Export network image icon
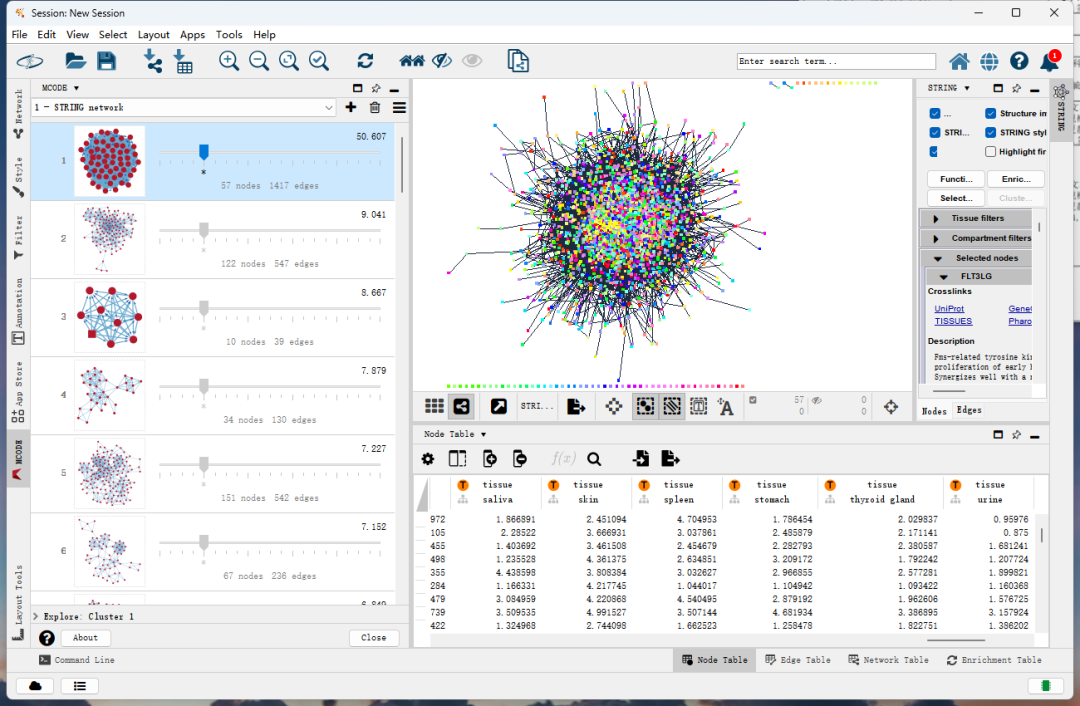1080x706 pixels. click(x=576, y=406)
